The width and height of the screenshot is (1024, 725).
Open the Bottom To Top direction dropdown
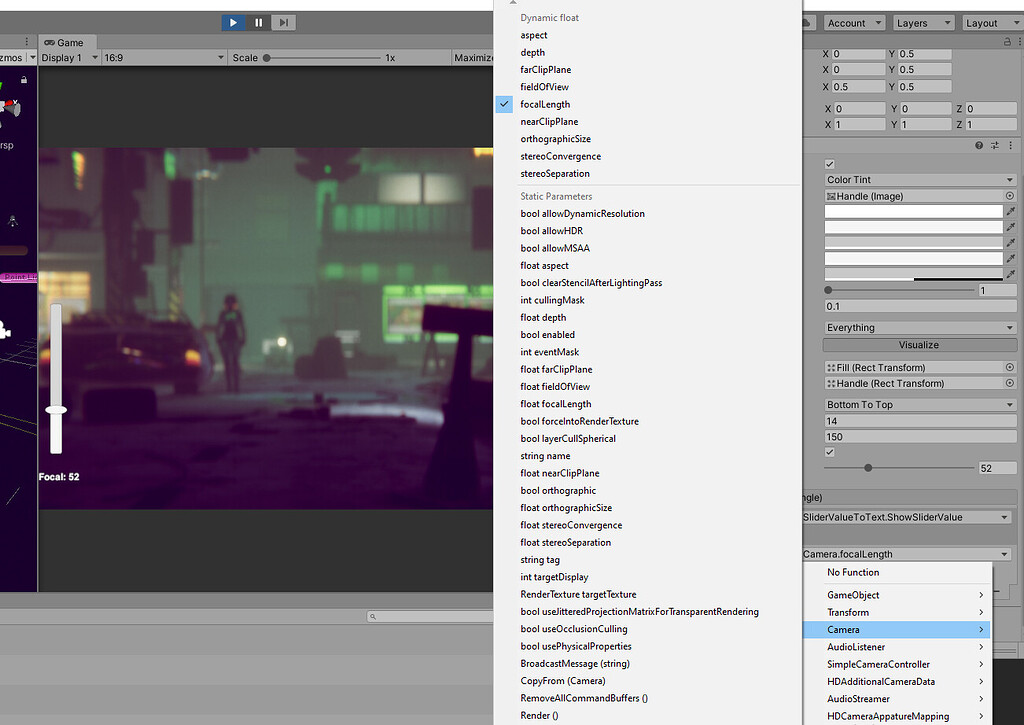tap(920, 404)
